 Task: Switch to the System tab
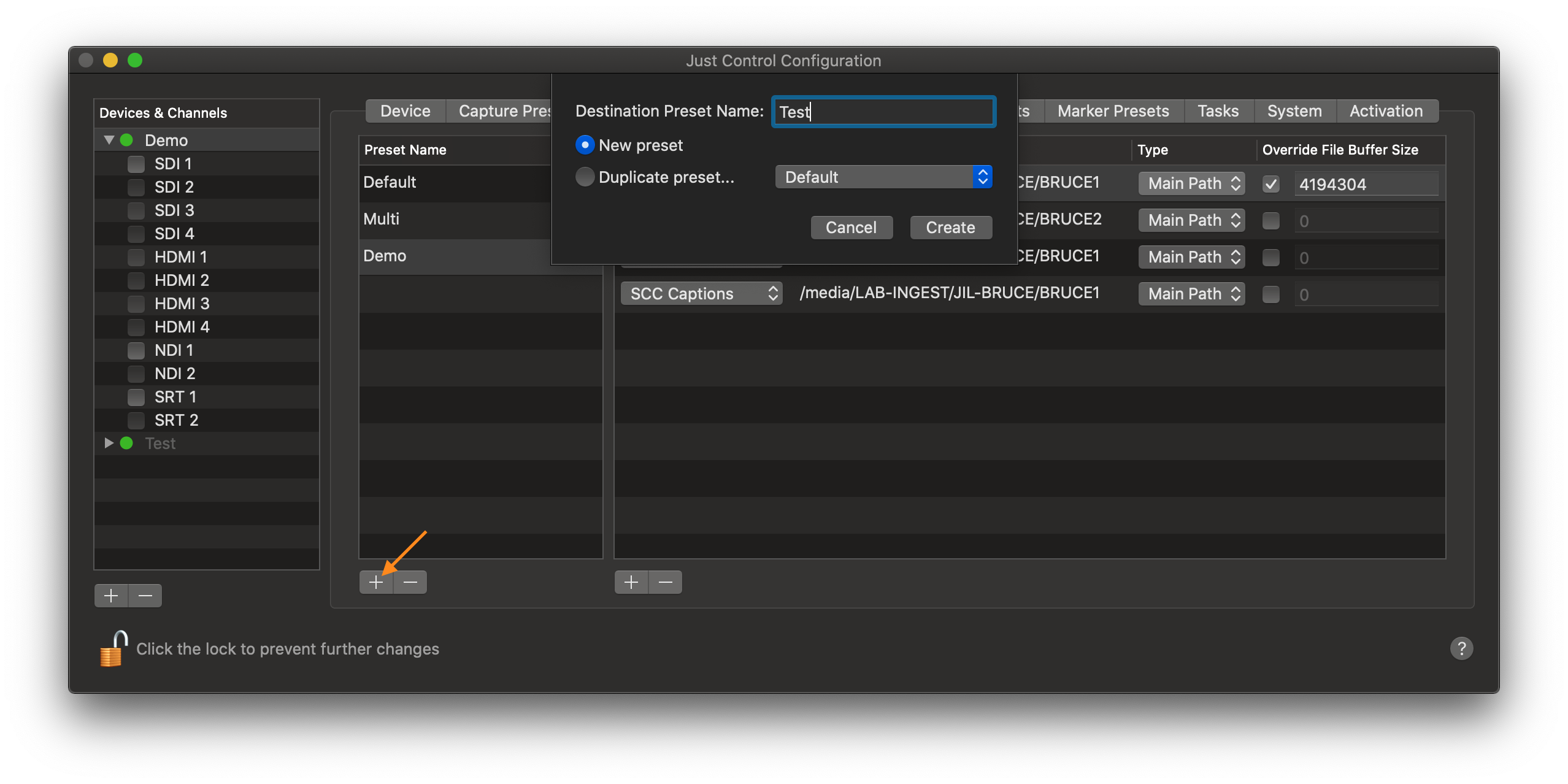1294,111
